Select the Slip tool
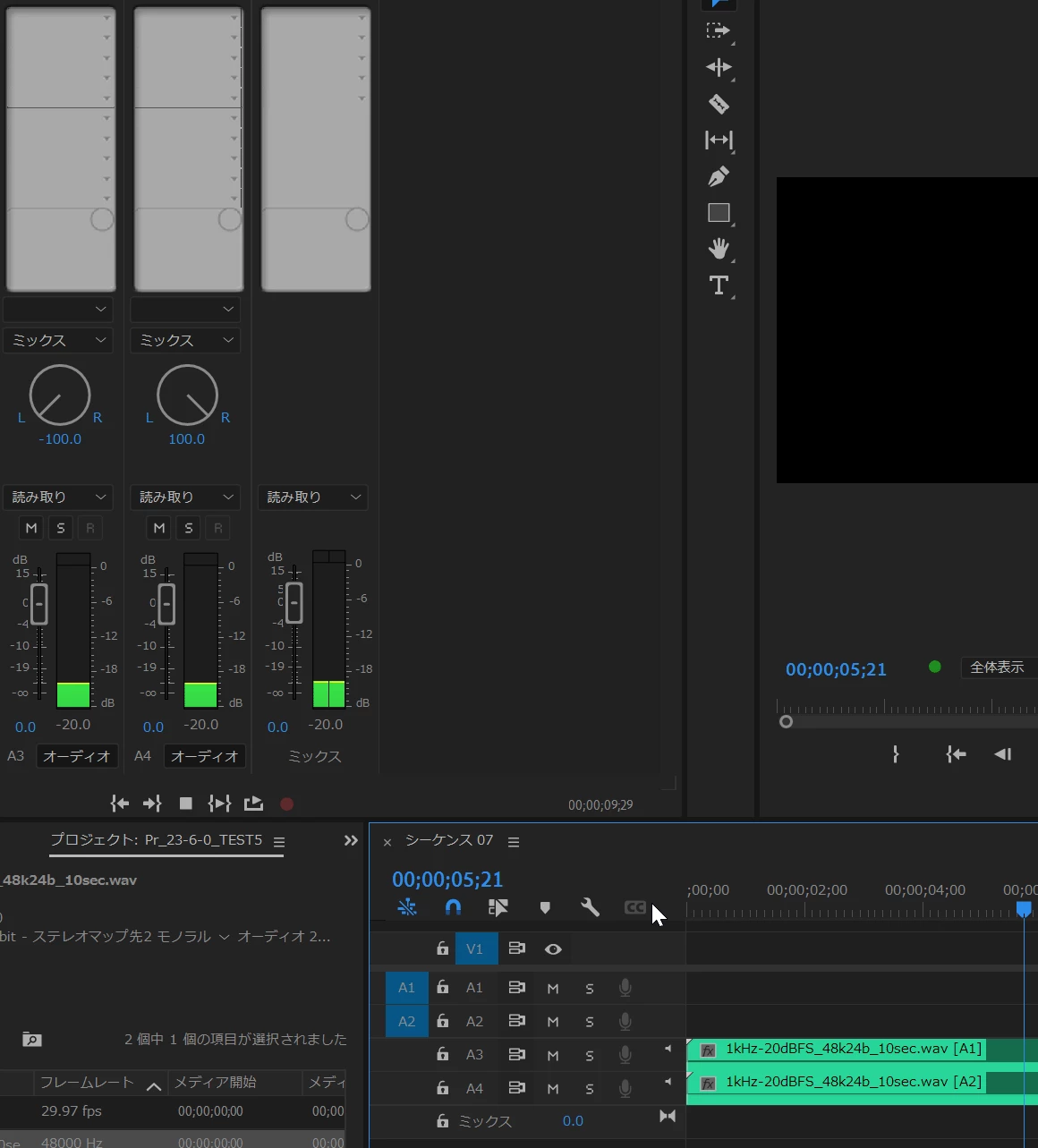 [719, 140]
